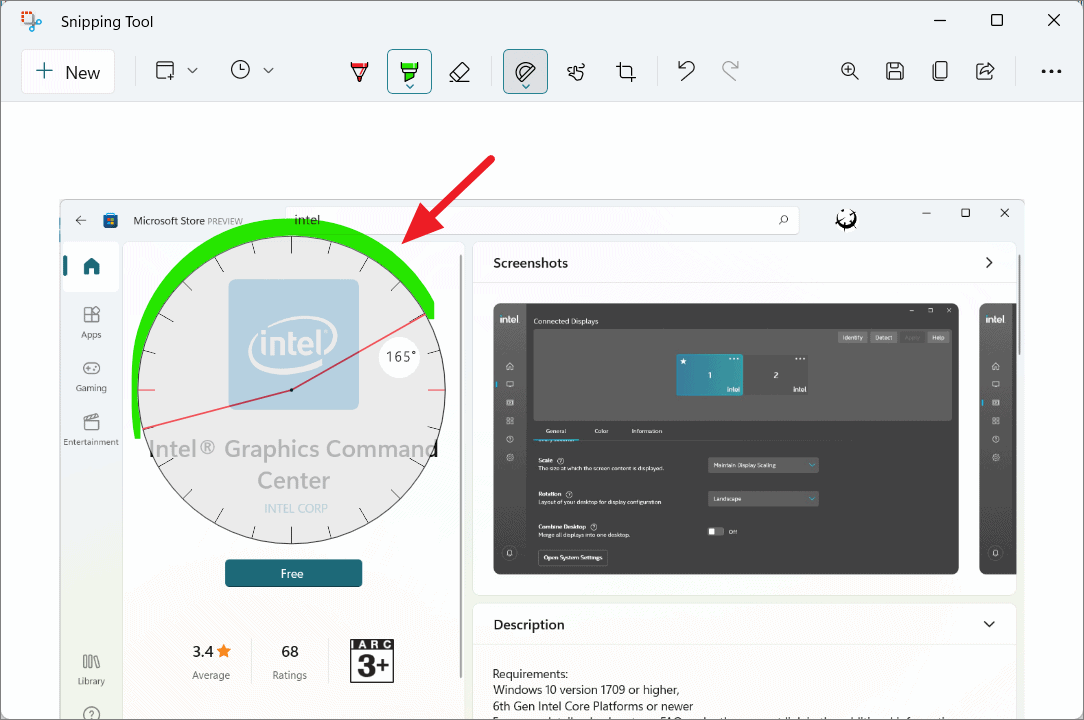This screenshot has height=720, width=1084.
Task: Click the Free install button
Action: [293, 573]
